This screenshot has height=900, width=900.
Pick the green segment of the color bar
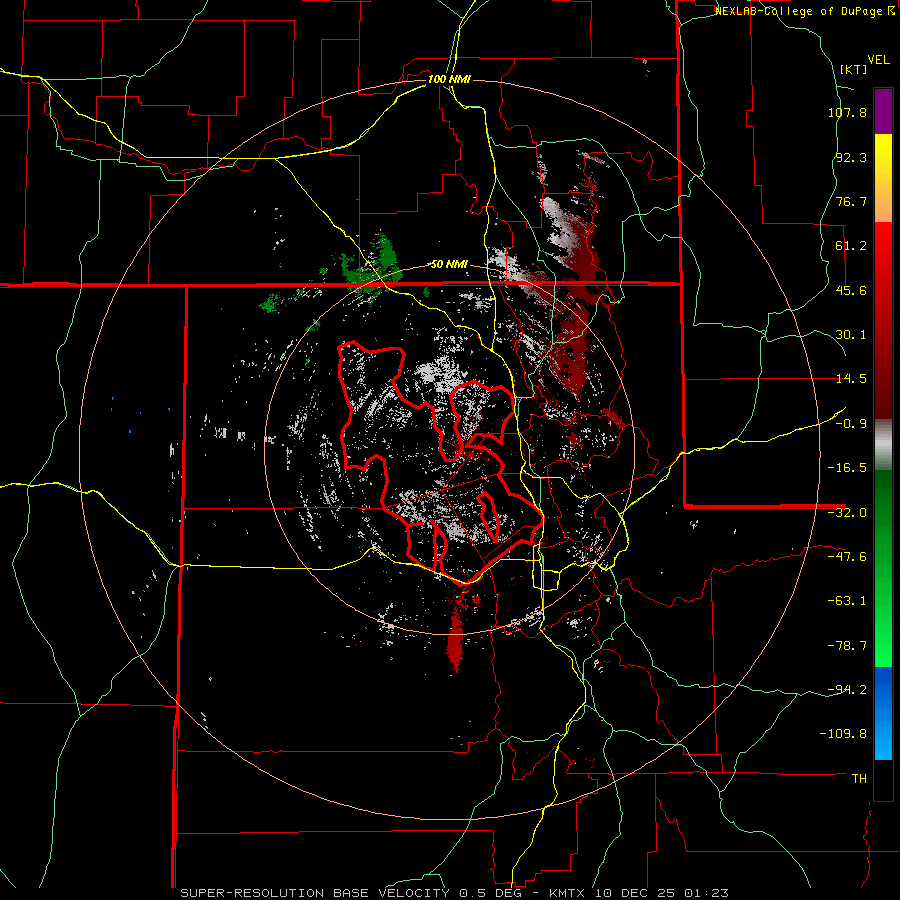pos(883,568)
